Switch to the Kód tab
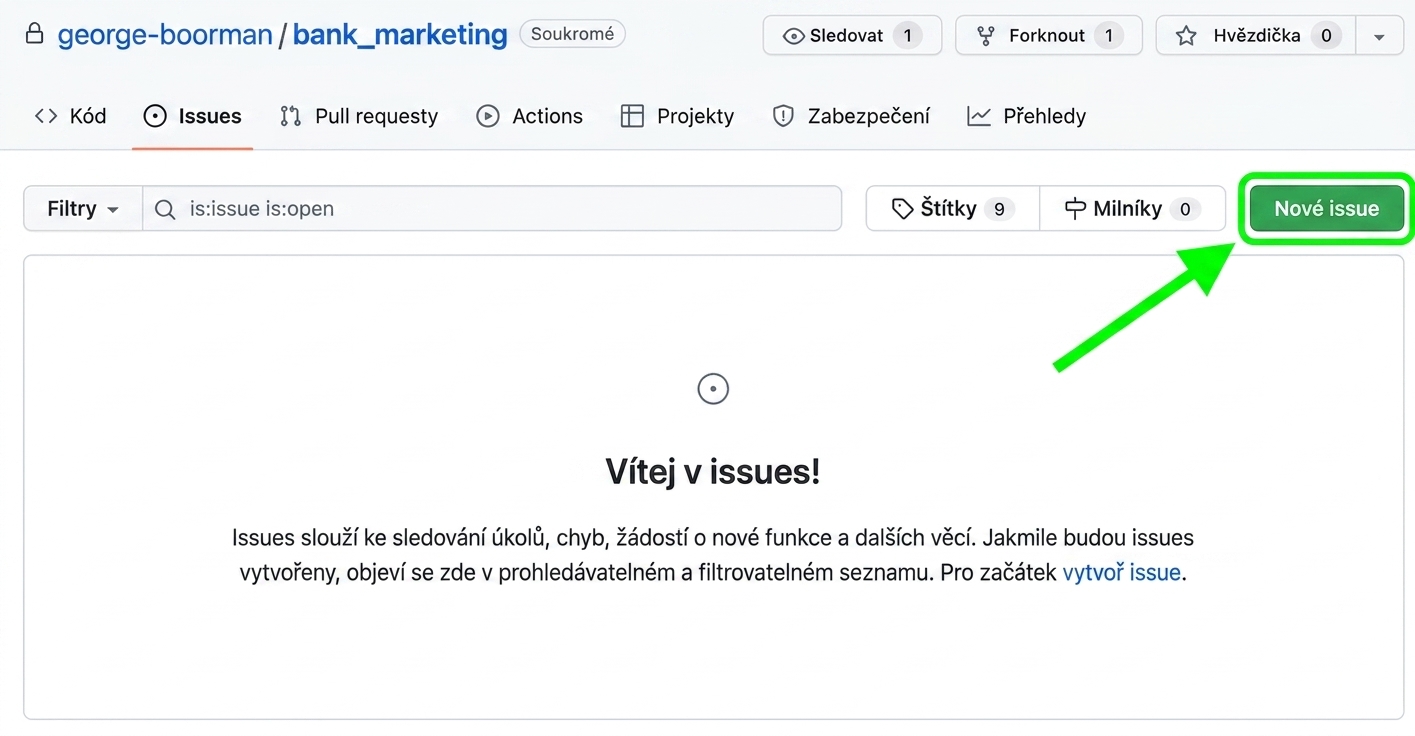The image size is (1415, 736). click(x=70, y=116)
